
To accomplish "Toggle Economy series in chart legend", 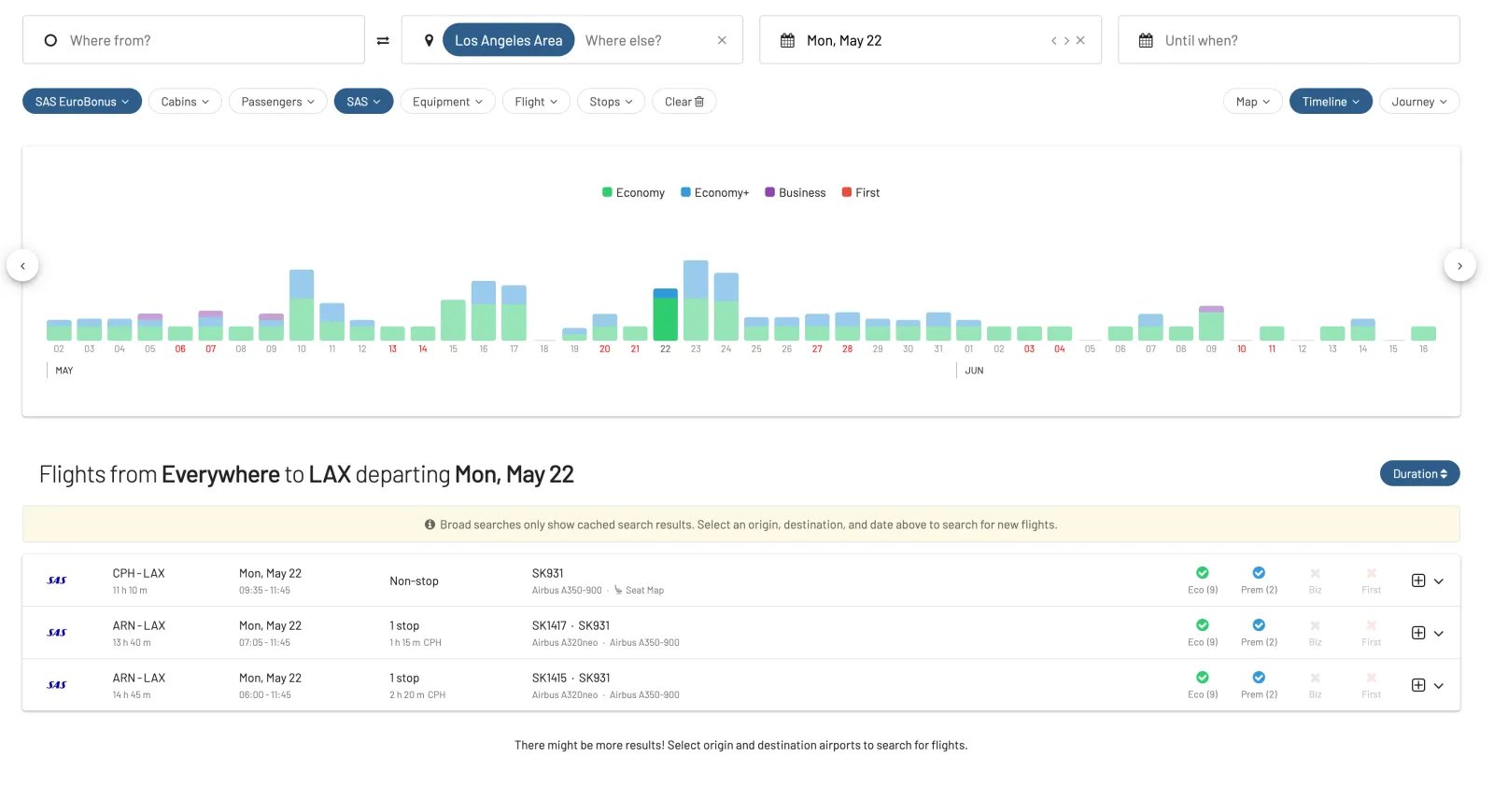I will click(633, 192).
